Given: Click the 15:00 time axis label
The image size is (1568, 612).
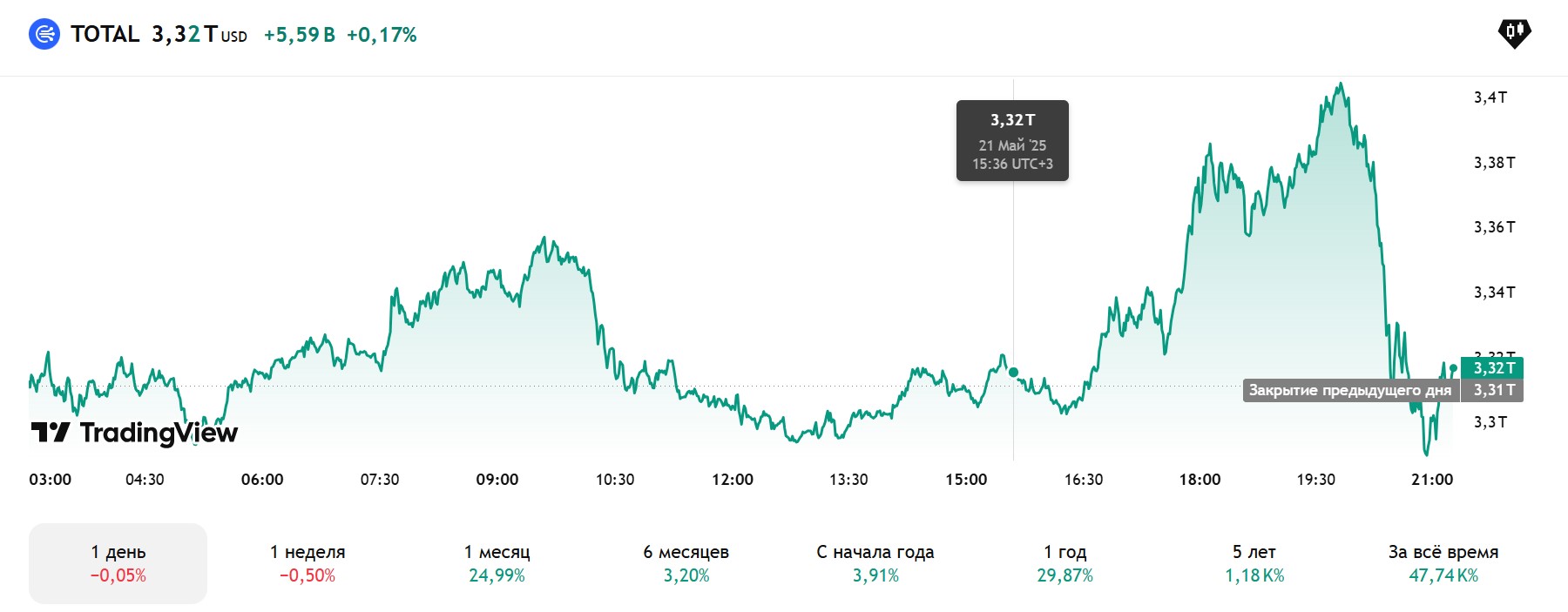Looking at the screenshot, I should [x=966, y=480].
